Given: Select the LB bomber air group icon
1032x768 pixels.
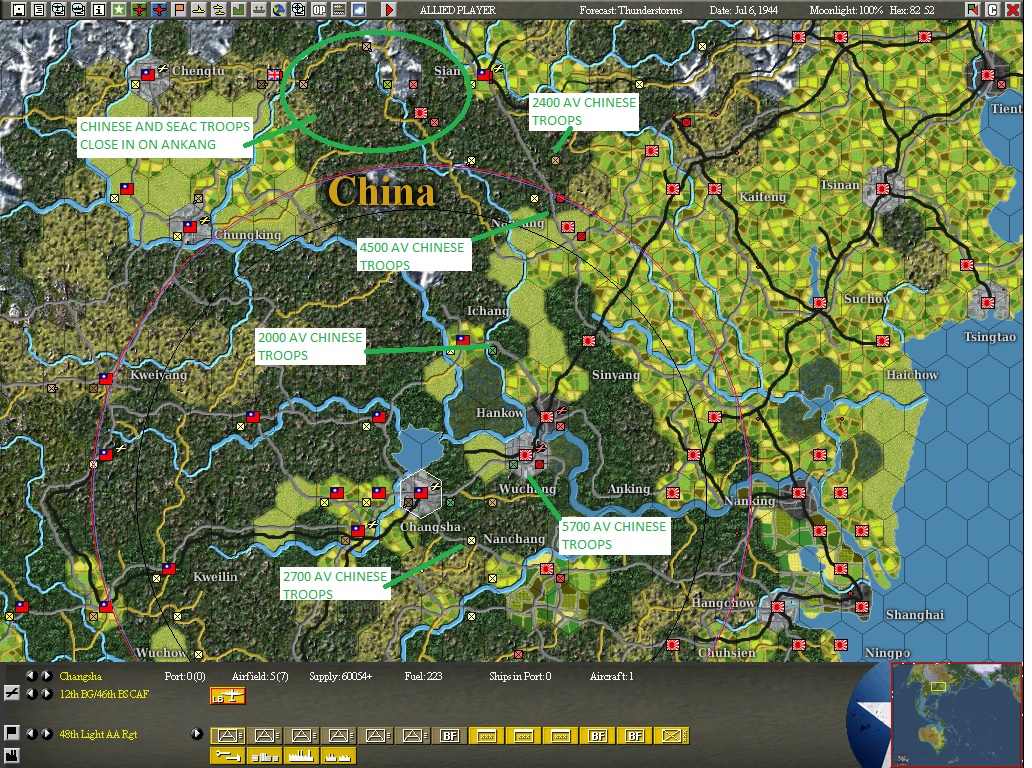Looking at the screenshot, I should (x=228, y=696).
